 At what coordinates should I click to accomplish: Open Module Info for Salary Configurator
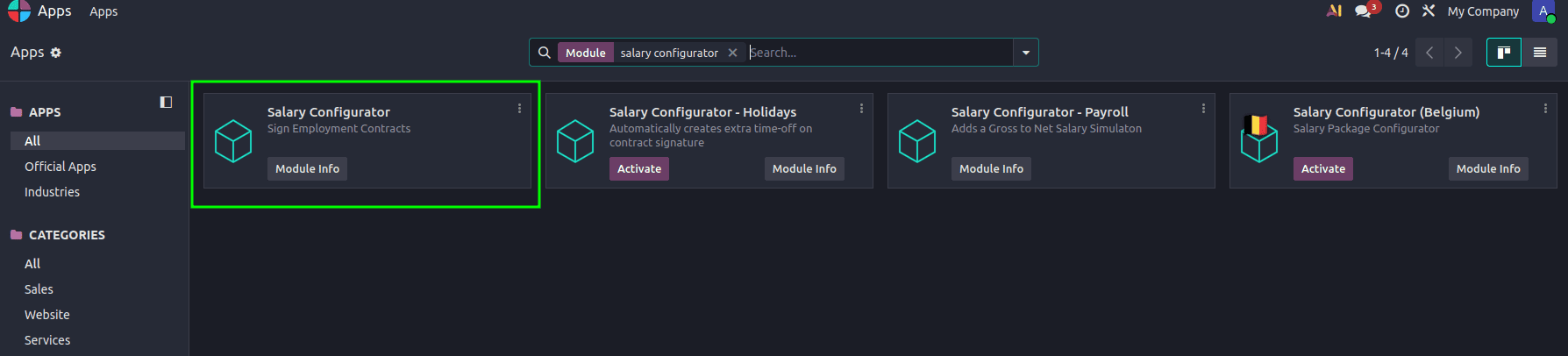[x=307, y=168]
